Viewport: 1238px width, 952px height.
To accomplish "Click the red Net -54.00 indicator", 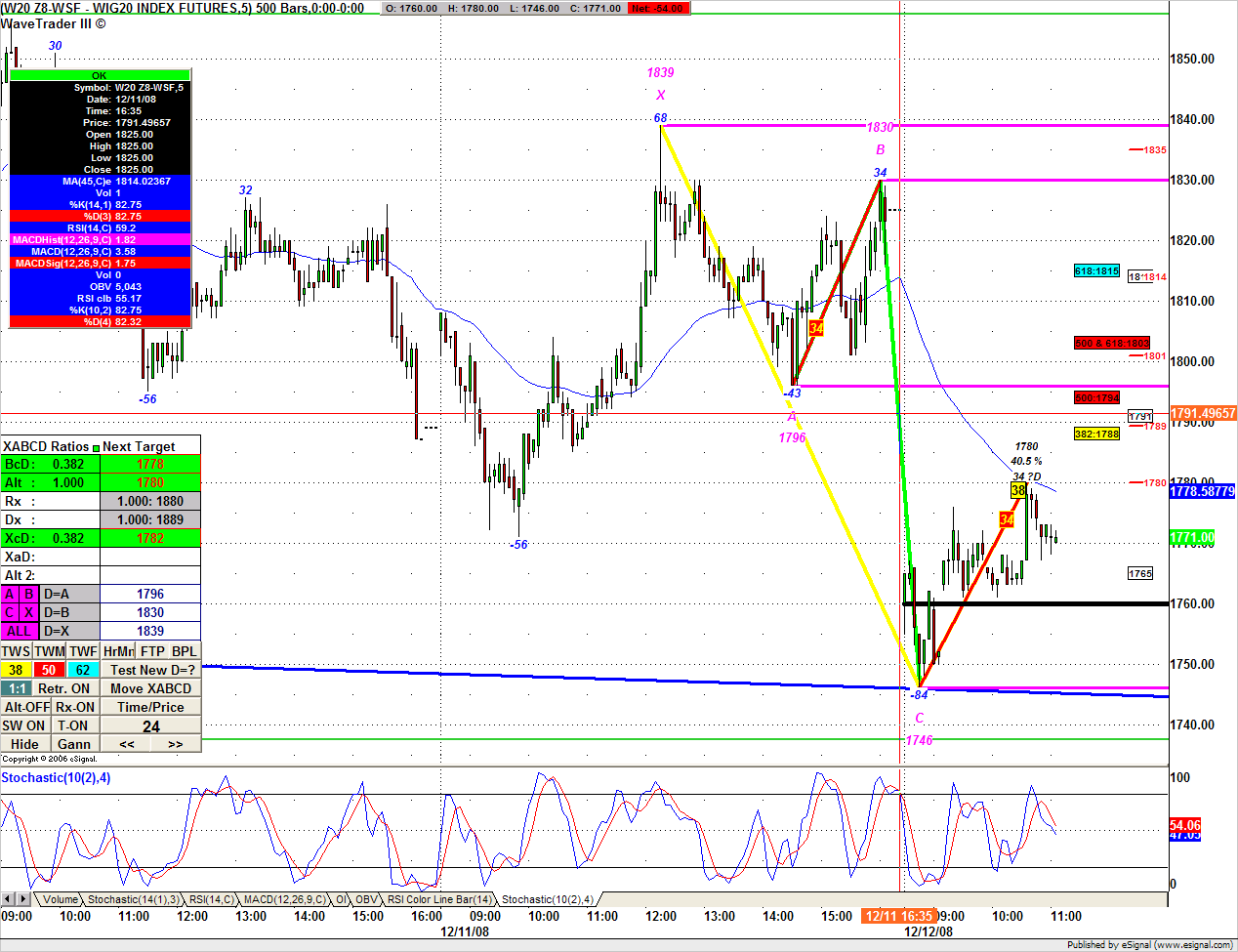I will pos(659,8).
